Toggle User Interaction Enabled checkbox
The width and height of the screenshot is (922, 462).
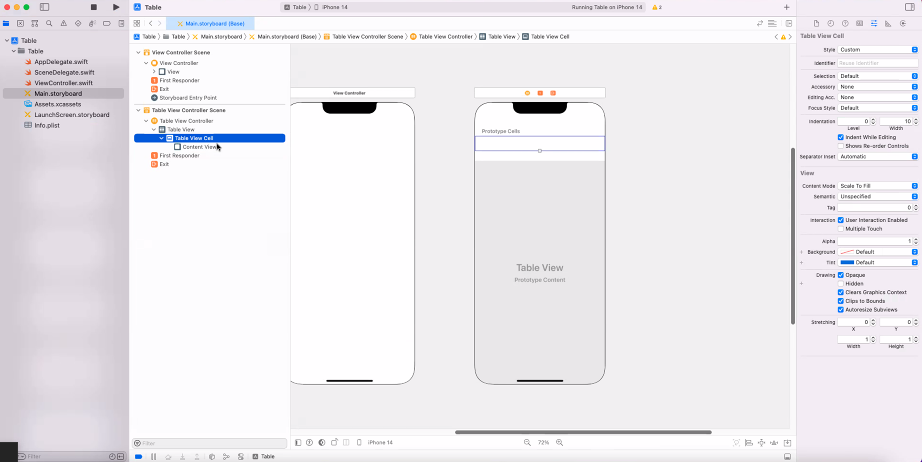[x=841, y=220]
